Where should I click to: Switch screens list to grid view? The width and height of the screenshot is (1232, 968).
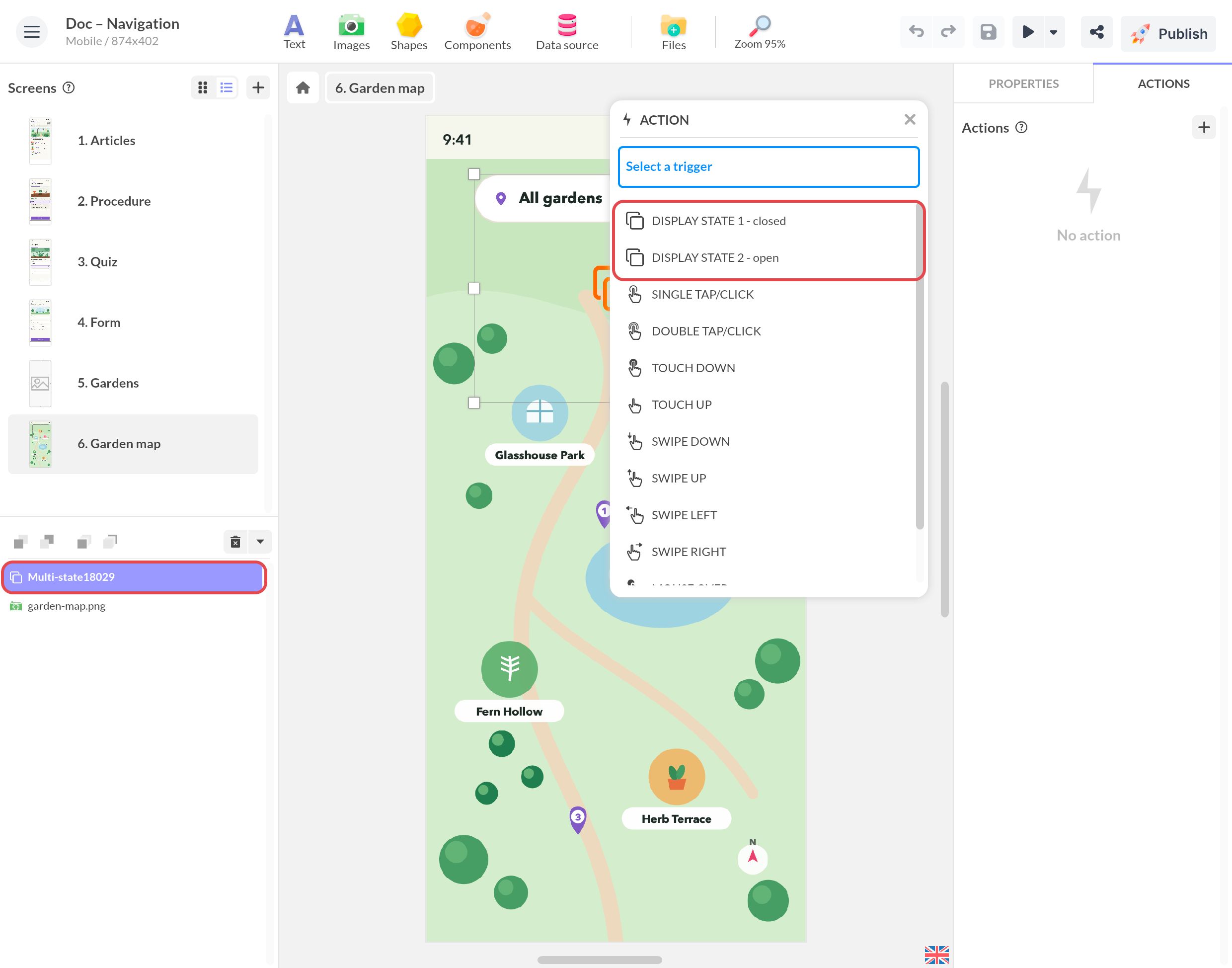[x=203, y=87]
